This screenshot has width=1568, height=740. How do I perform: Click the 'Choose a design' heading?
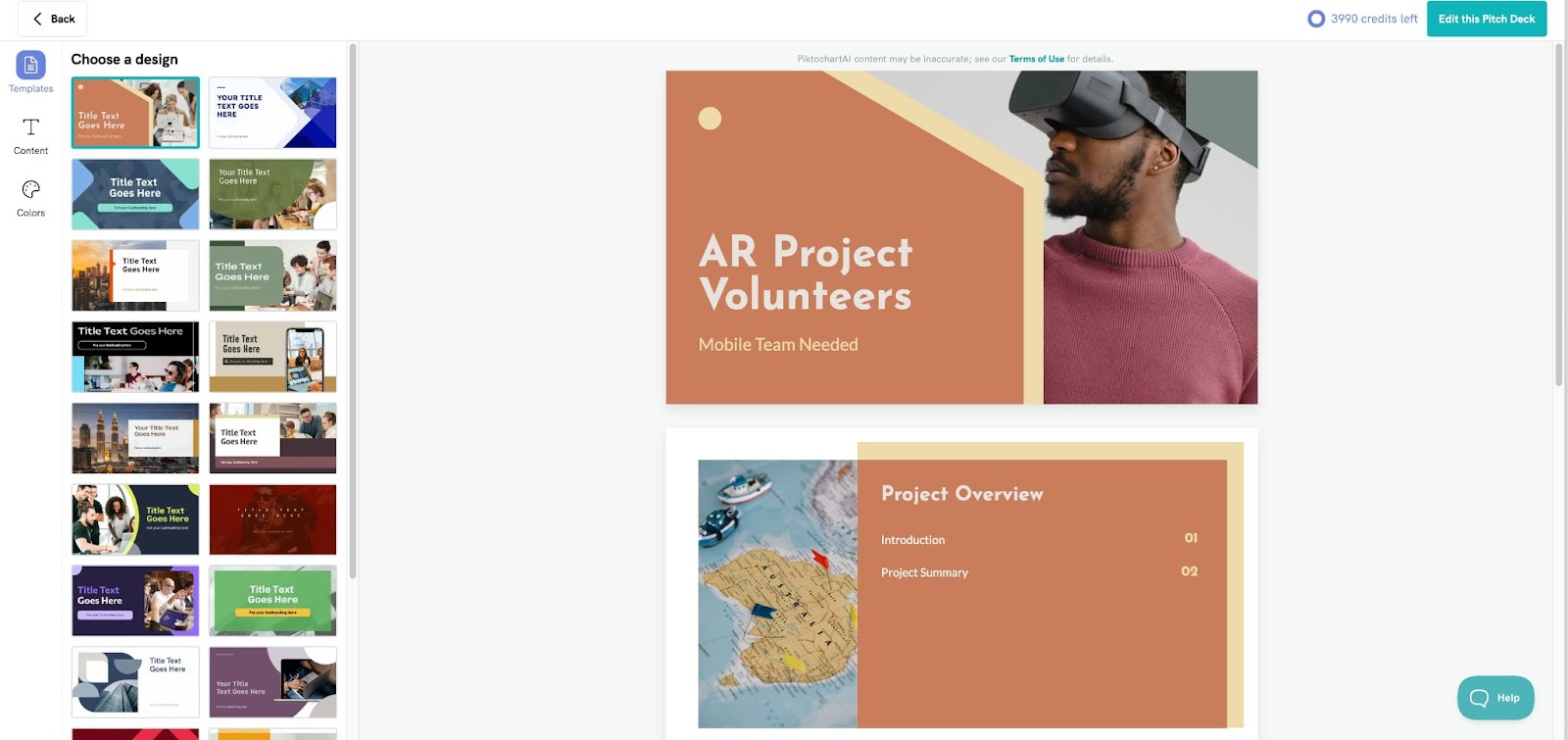(124, 60)
